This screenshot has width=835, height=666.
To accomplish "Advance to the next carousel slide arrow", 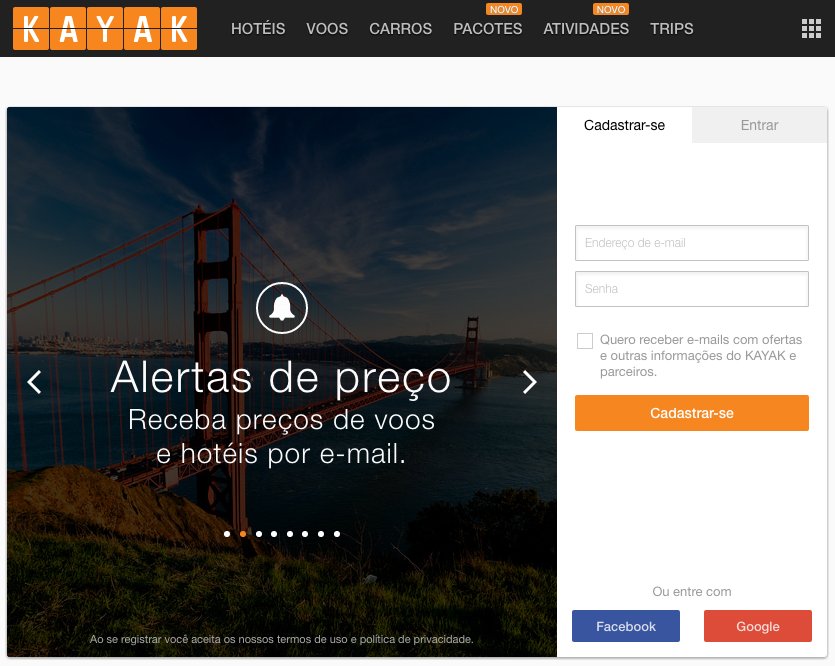I will click(529, 383).
